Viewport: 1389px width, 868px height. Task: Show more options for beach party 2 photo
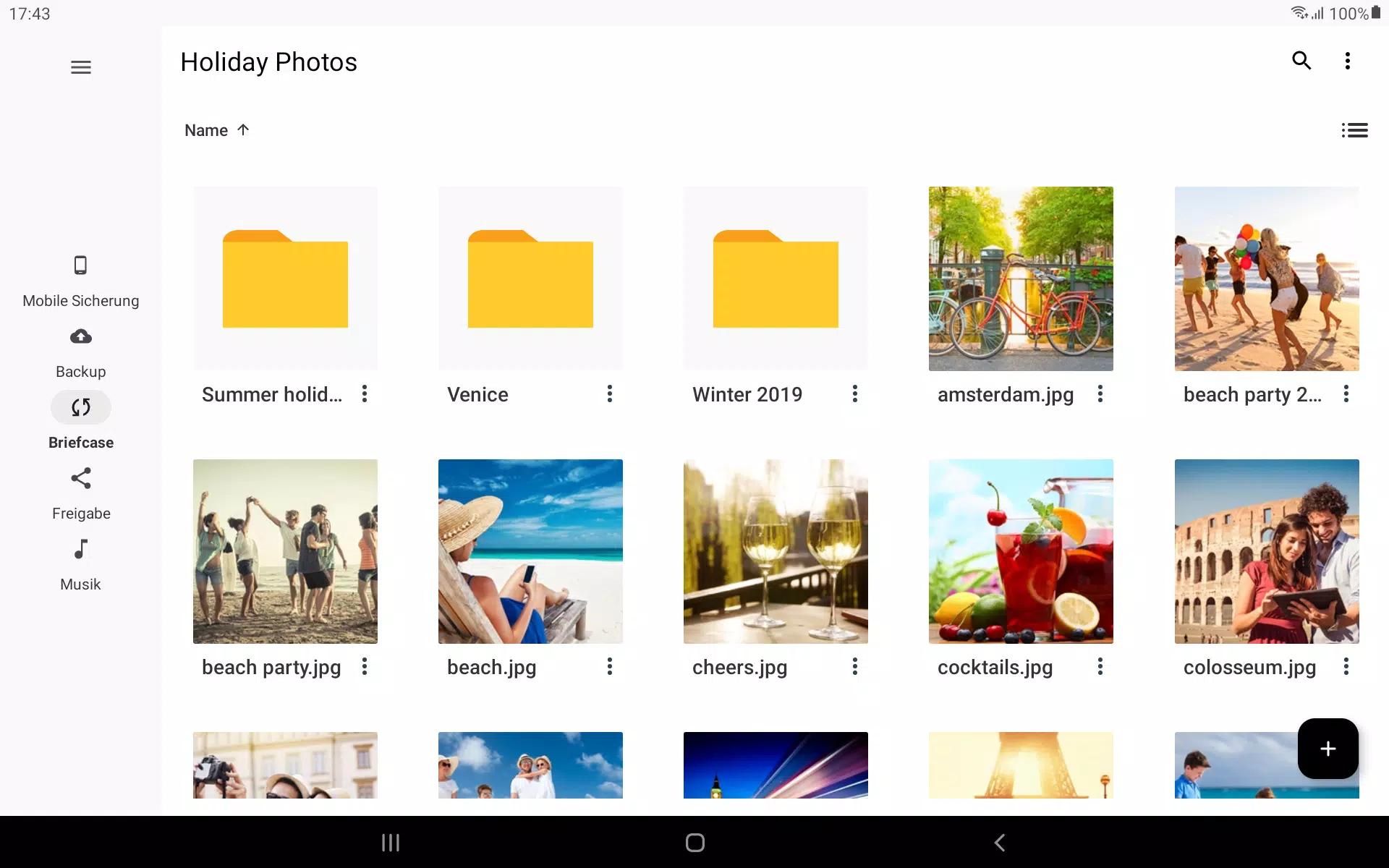[x=1346, y=393]
